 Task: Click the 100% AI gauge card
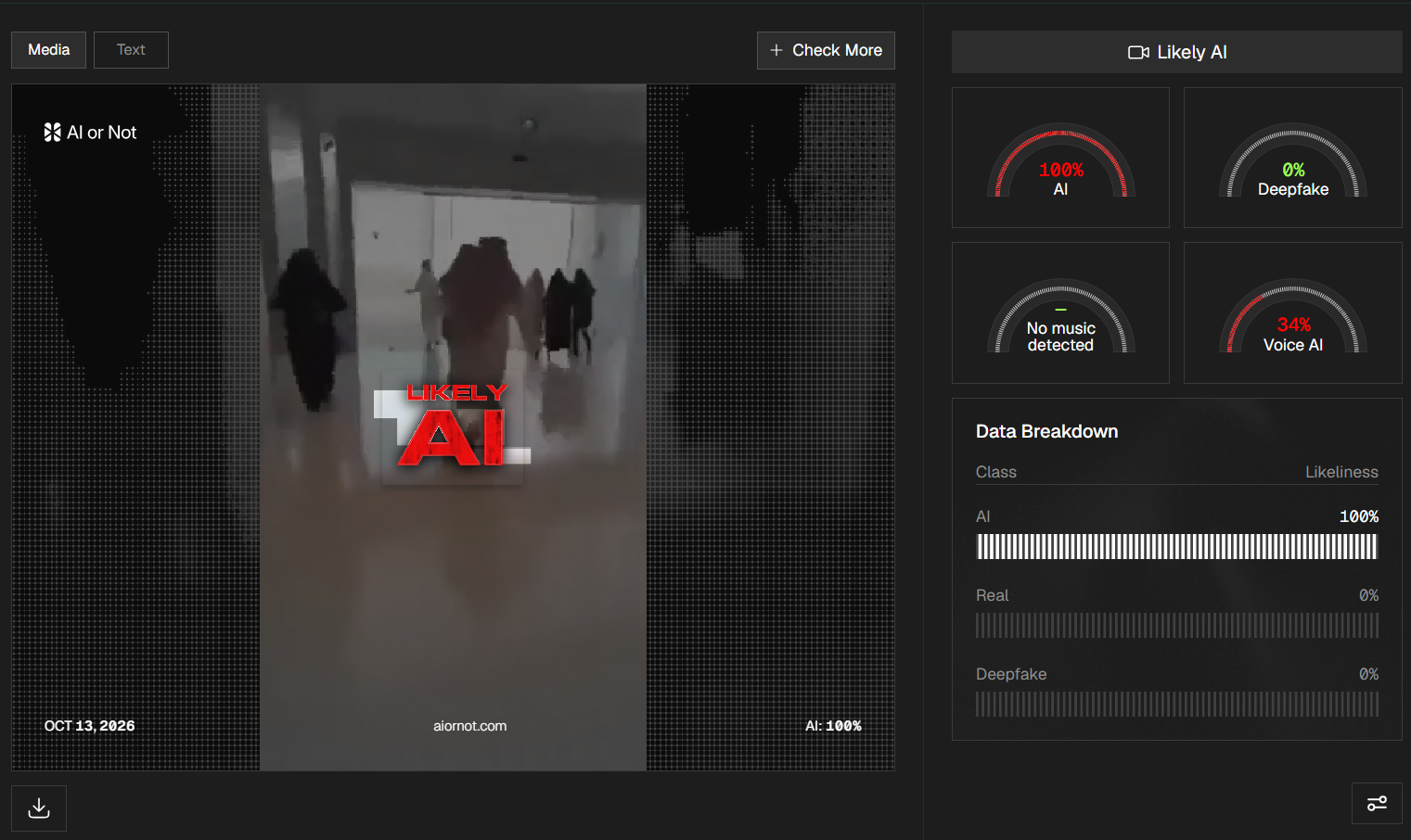[1060, 158]
